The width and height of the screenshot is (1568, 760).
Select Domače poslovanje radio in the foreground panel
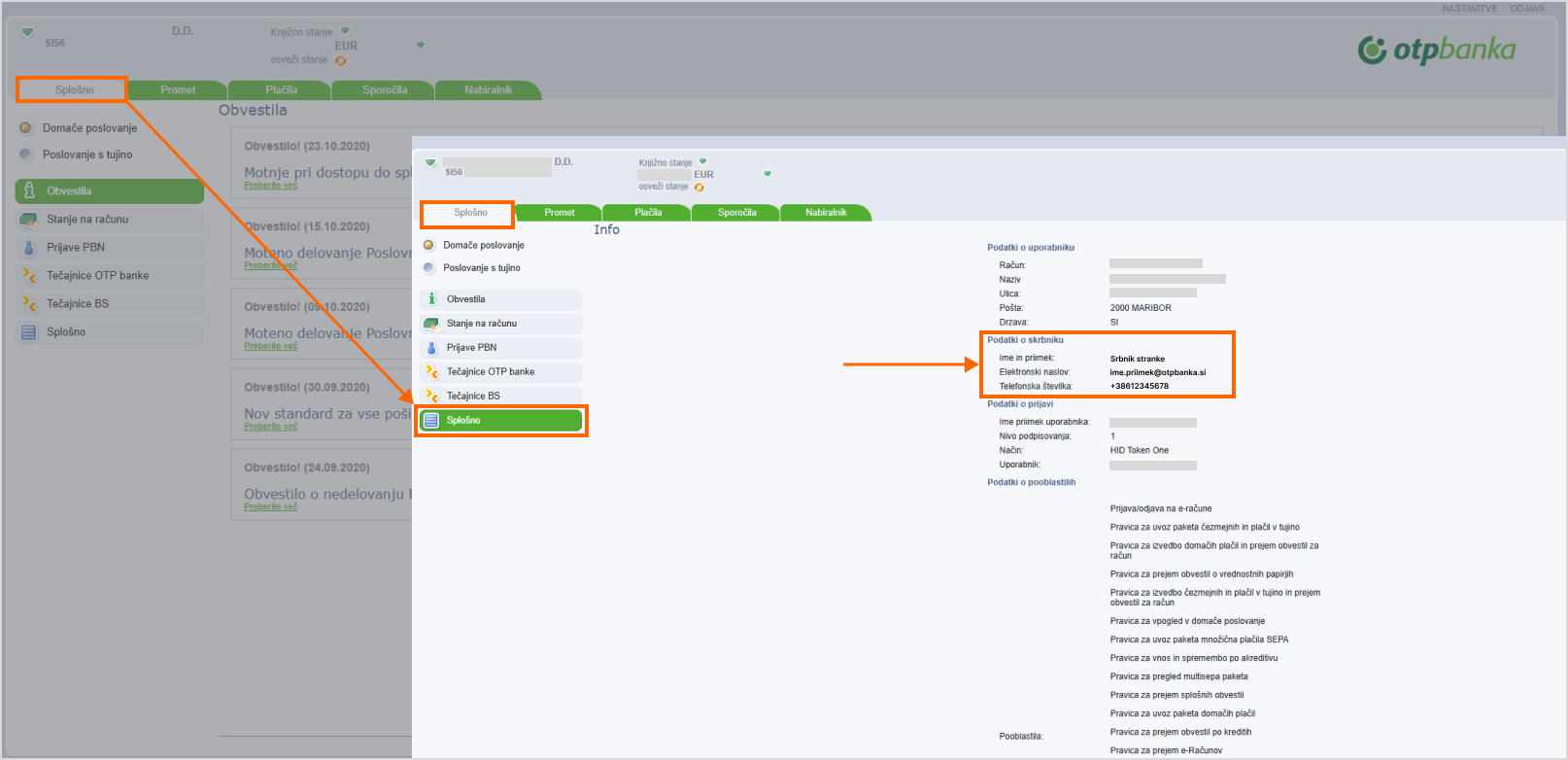tap(428, 245)
